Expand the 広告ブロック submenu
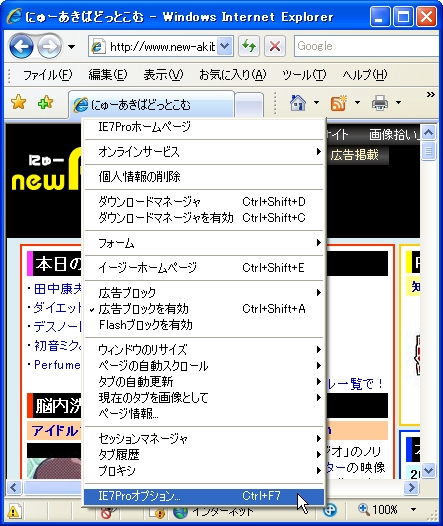The height and width of the screenshot is (526, 443). pyautogui.click(x=204, y=293)
